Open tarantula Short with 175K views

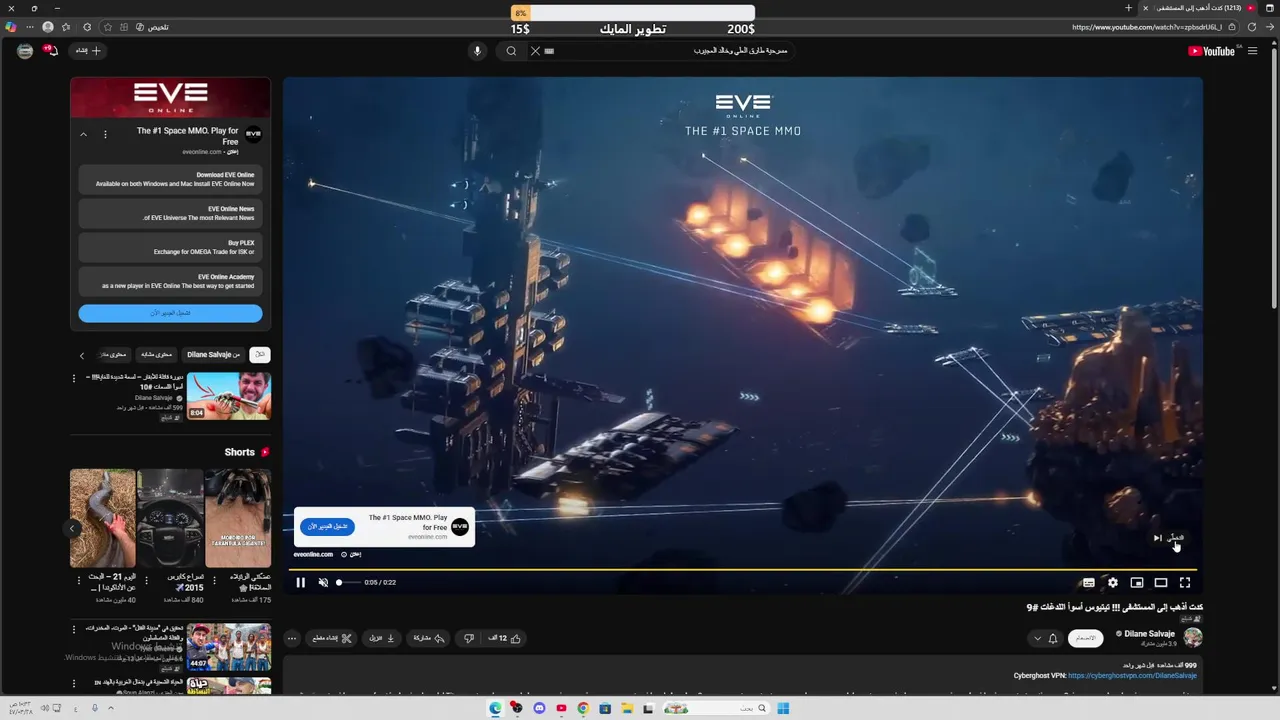coord(237,518)
